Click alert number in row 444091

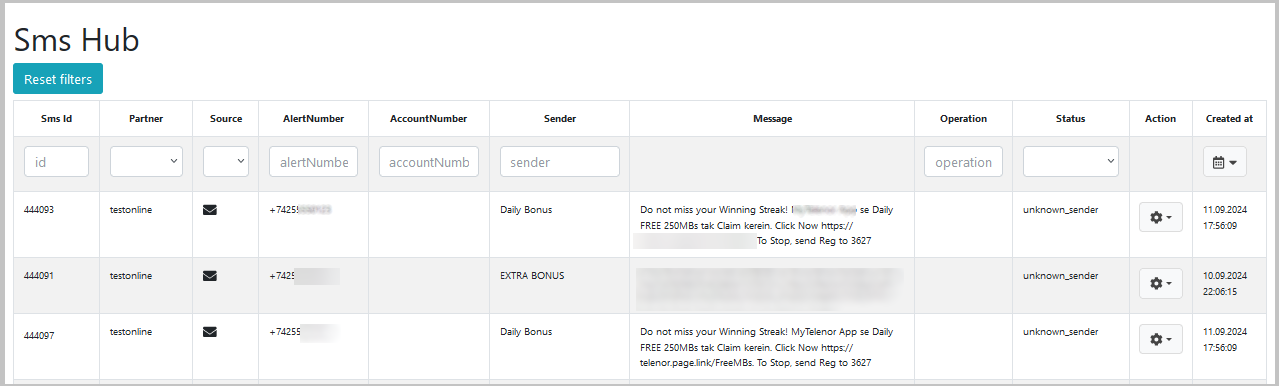point(304,275)
